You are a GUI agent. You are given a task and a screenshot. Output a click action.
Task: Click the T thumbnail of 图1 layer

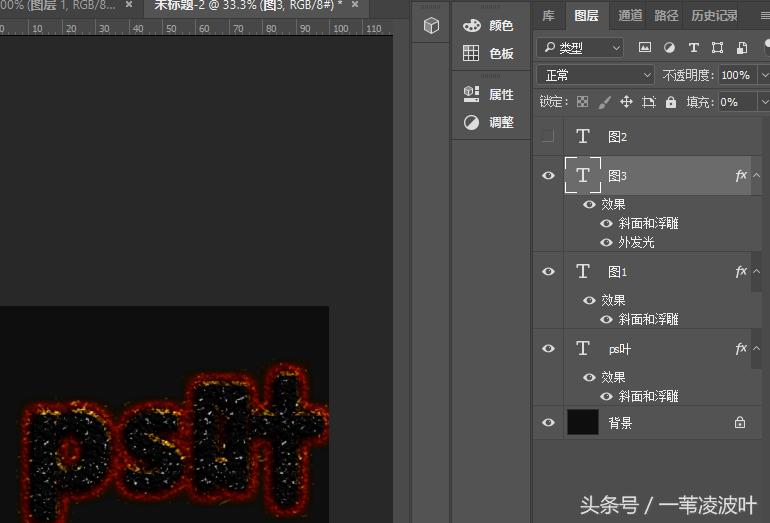tap(583, 271)
